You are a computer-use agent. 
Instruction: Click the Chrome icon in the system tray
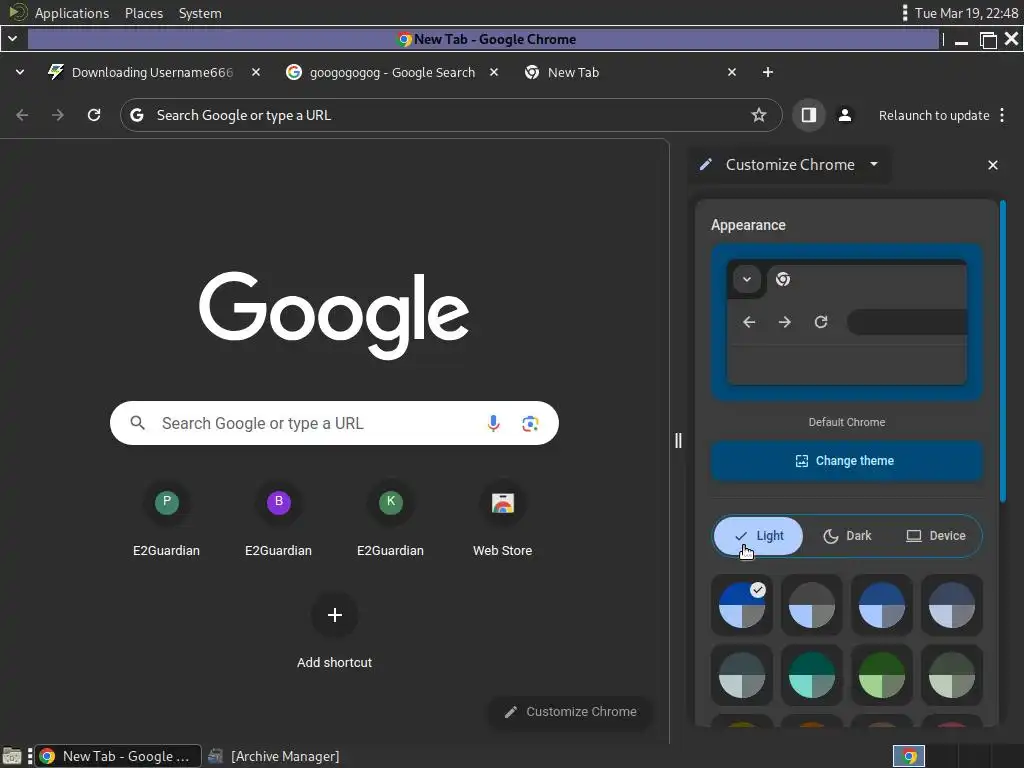909,756
